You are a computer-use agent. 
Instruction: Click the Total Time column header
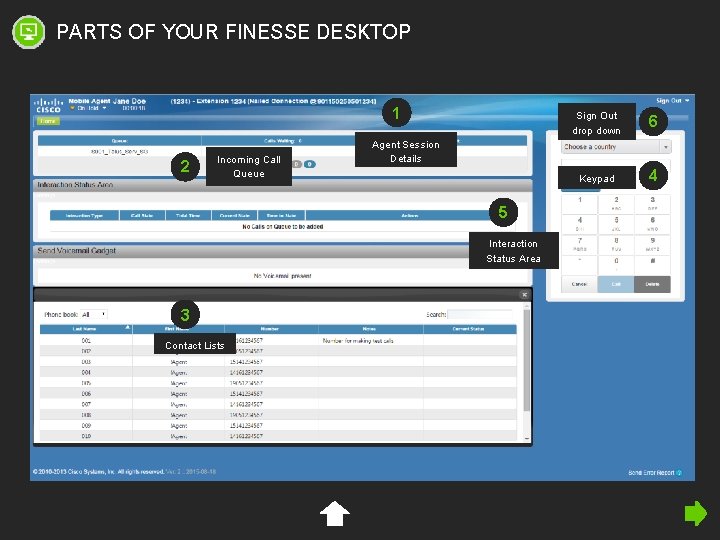188,215
